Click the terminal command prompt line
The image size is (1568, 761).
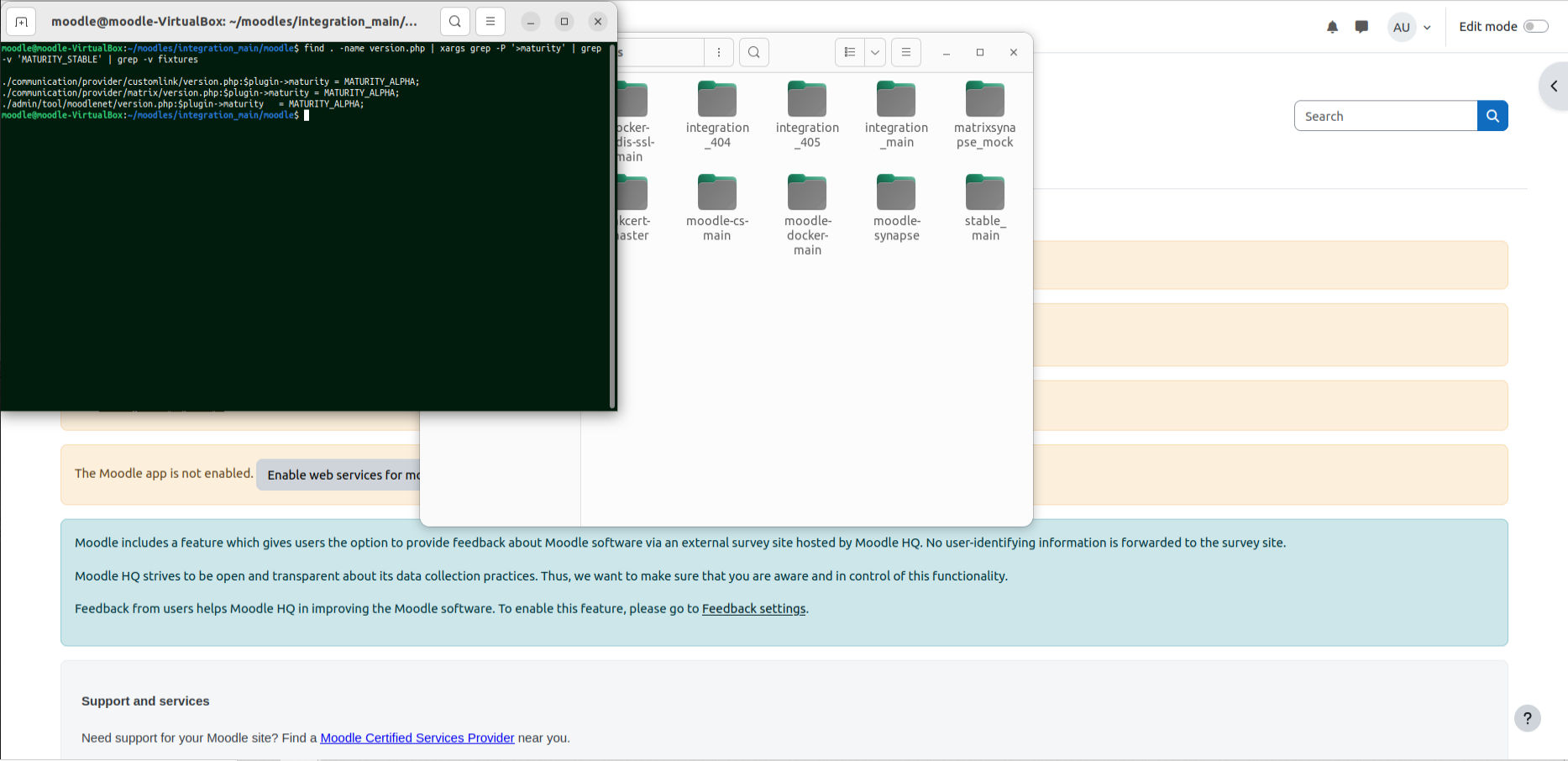click(x=155, y=115)
